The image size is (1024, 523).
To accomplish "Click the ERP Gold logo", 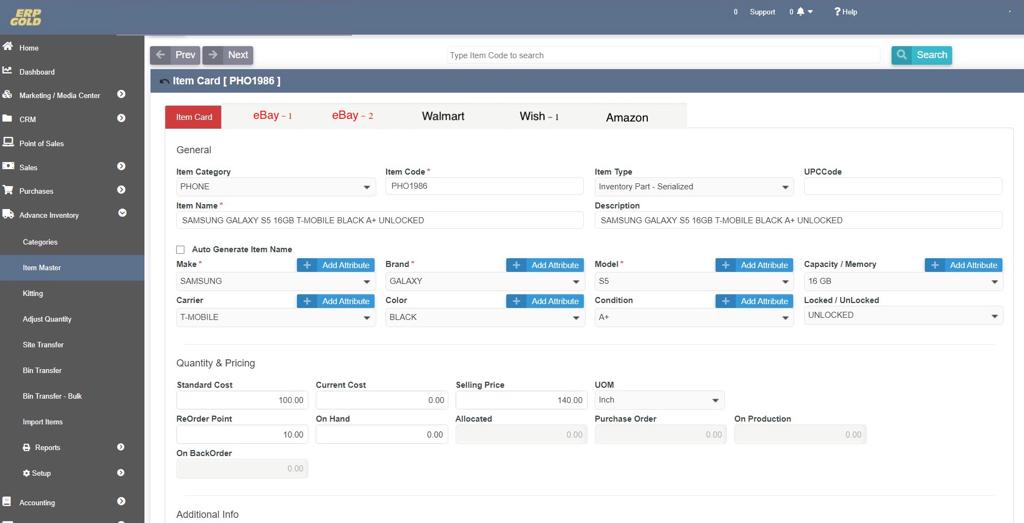I will click(25, 16).
